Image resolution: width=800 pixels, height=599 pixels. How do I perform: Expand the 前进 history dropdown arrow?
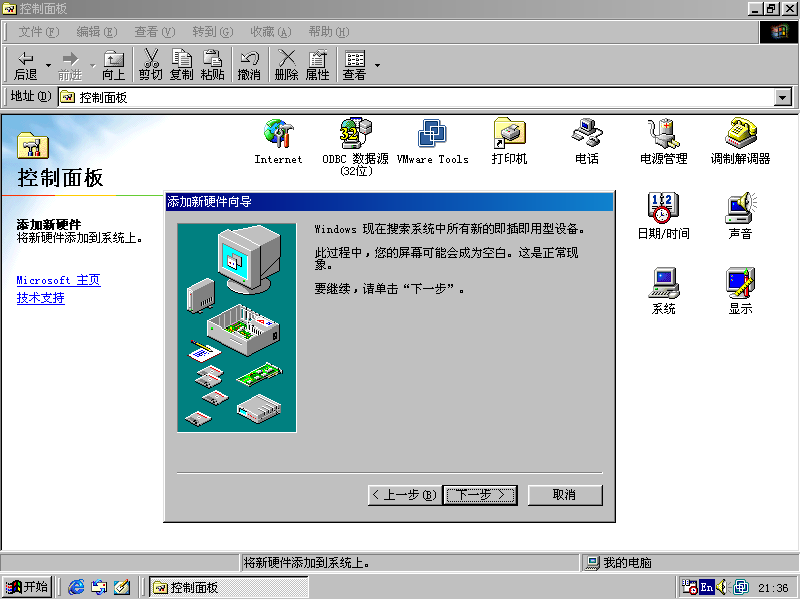(92, 65)
